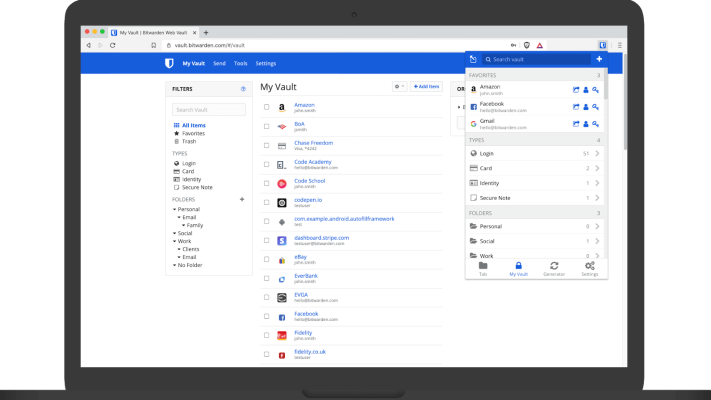The height and width of the screenshot is (400, 711).
Task: Copy Gmail username in popup
Action: [586, 124]
